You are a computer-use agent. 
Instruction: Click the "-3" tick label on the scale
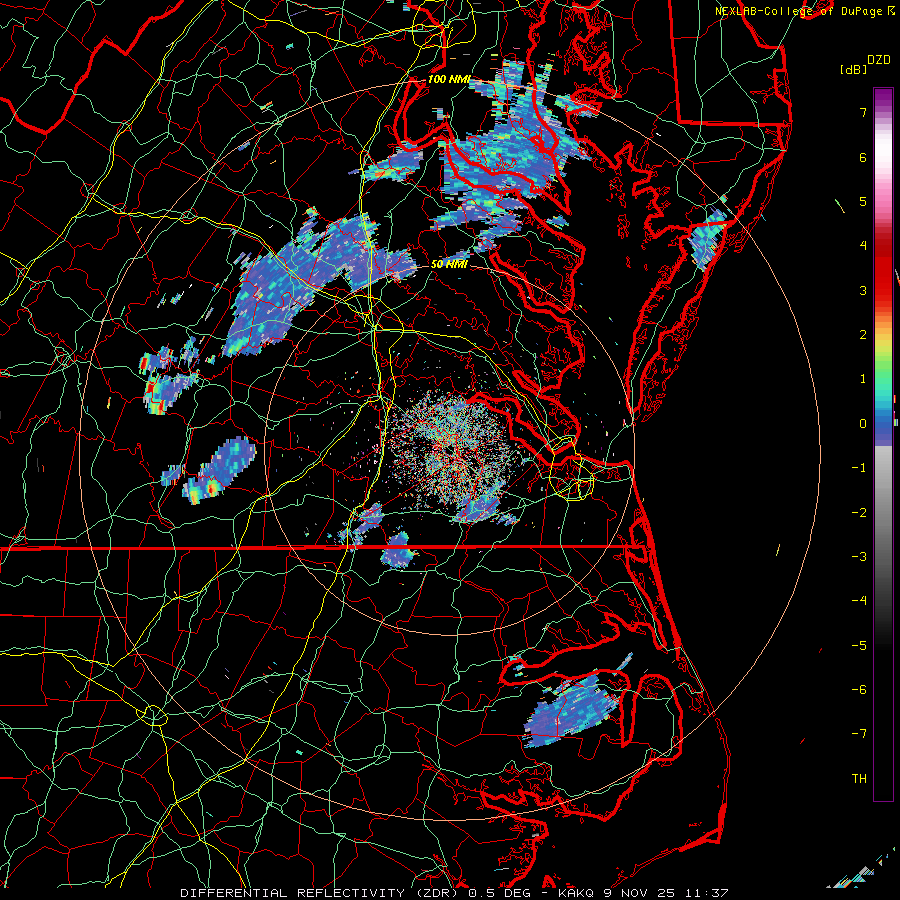859,557
